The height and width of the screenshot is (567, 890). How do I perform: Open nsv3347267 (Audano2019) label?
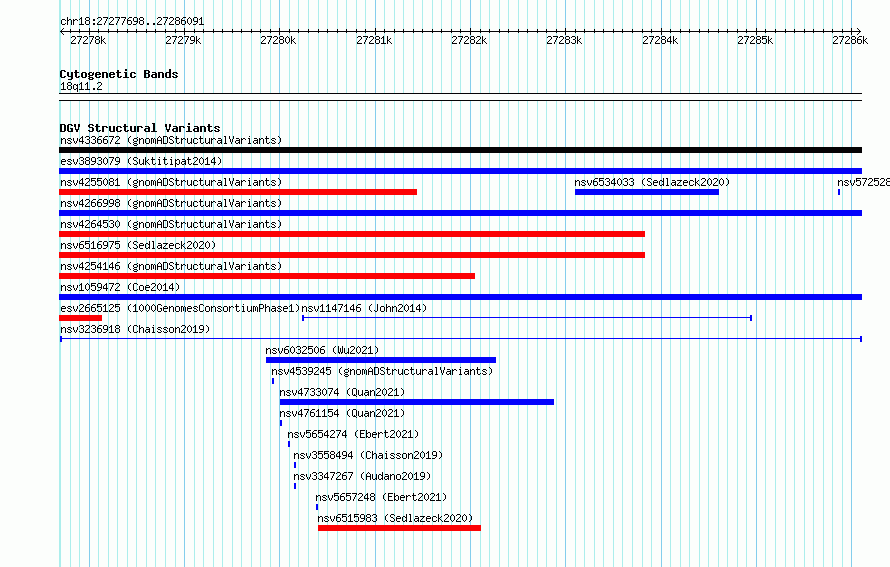click(x=362, y=476)
